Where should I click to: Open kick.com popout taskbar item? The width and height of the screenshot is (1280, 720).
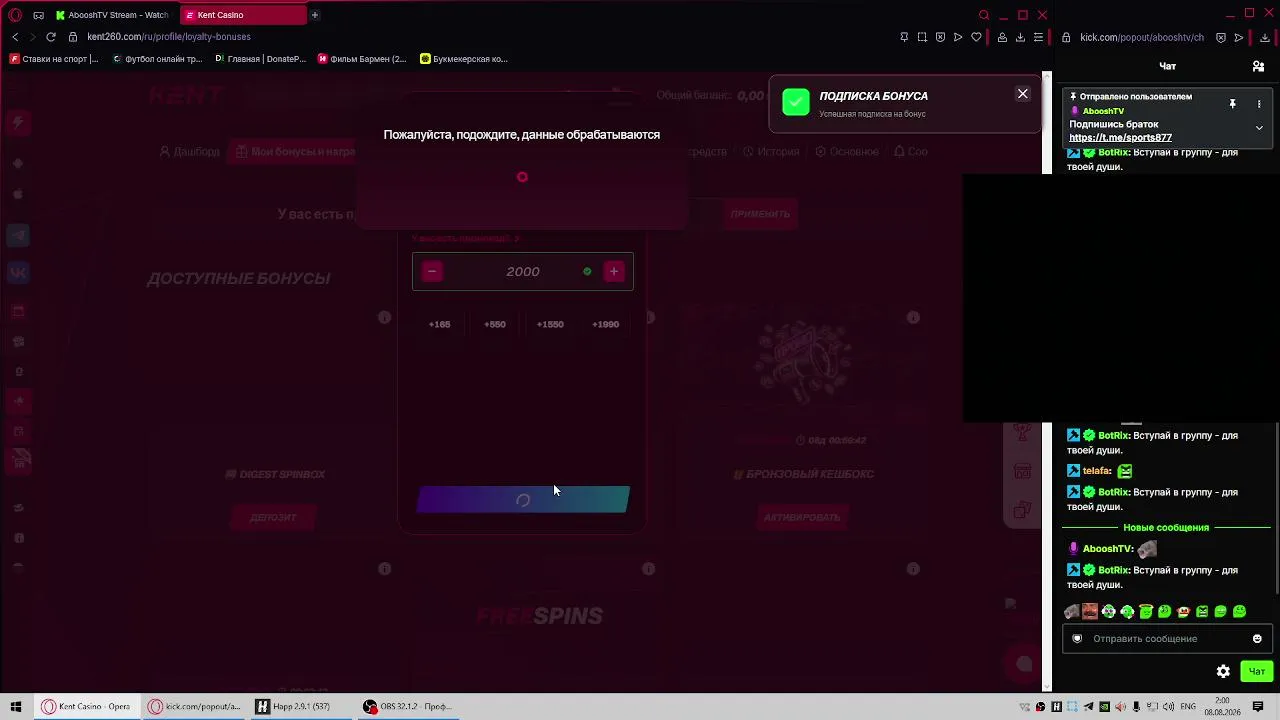click(x=194, y=706)
